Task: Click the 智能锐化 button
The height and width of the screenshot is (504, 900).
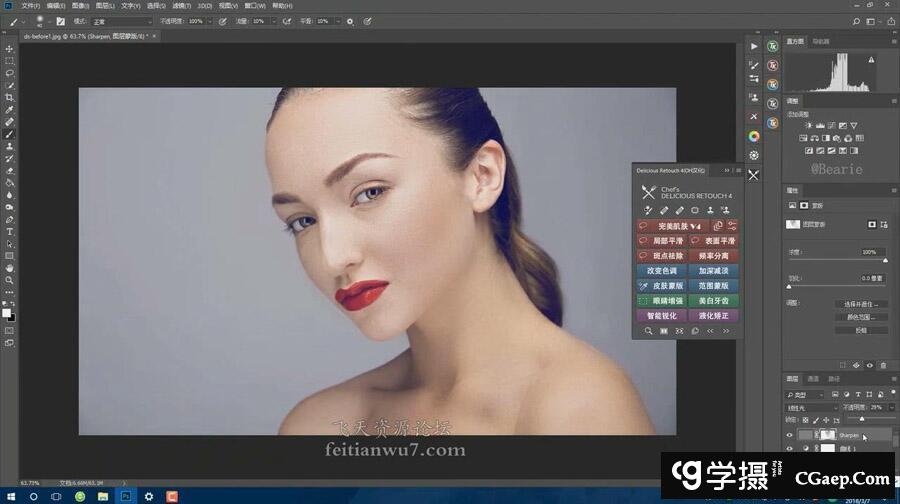Action: tap(662, 316)
